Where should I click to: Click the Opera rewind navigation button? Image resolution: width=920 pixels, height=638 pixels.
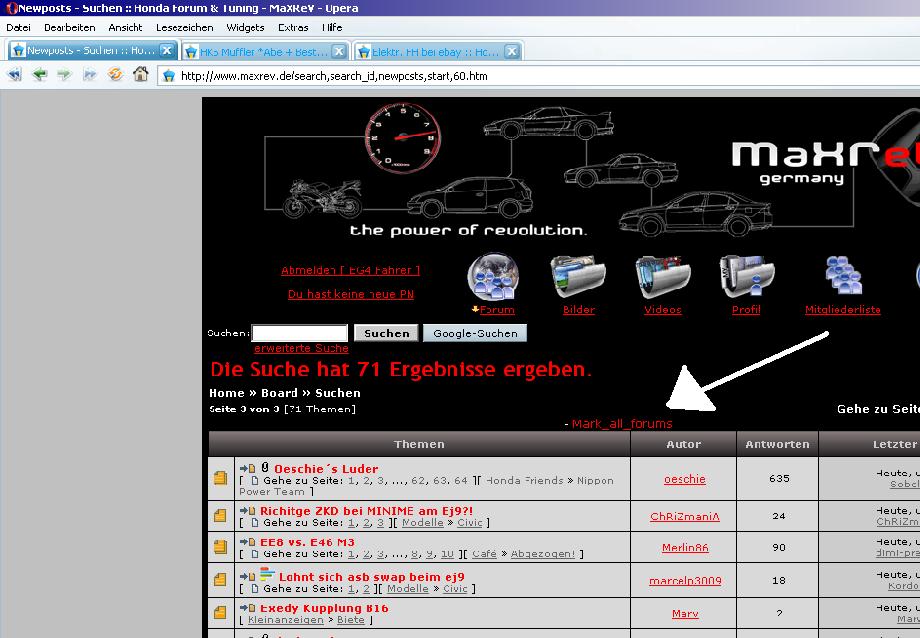pos(15,75)
